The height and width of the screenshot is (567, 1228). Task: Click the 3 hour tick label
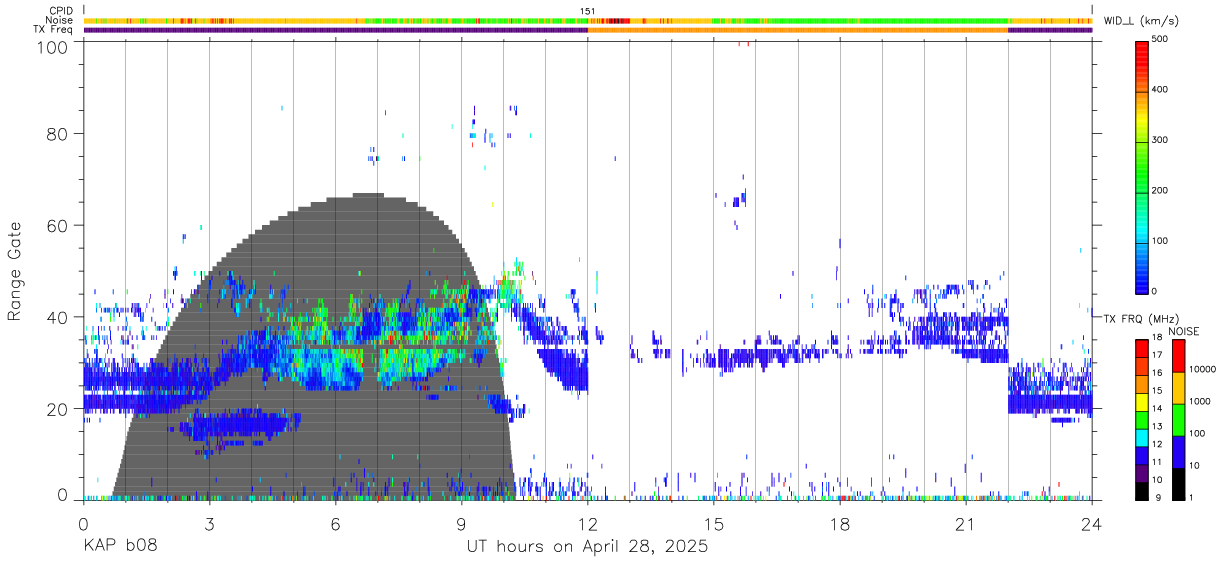[x=209, y=524]
